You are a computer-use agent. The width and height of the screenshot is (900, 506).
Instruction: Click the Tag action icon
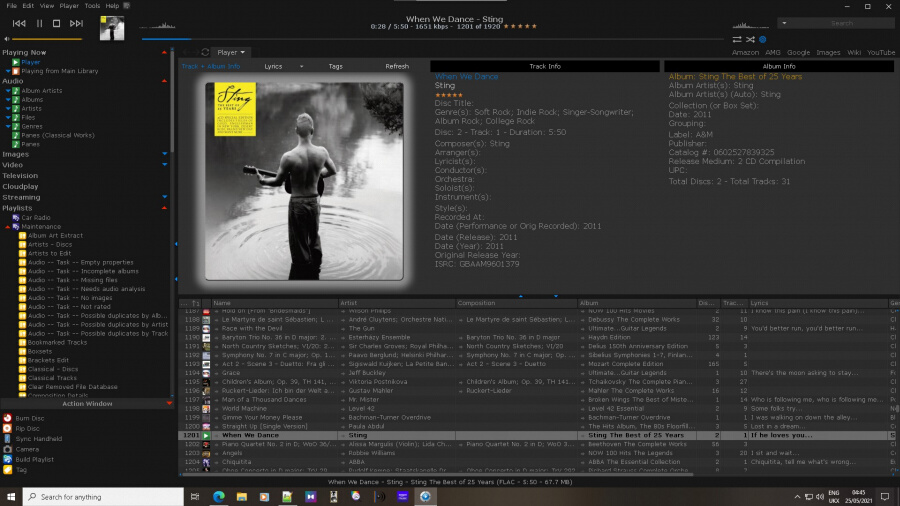[x=7, y=470]
